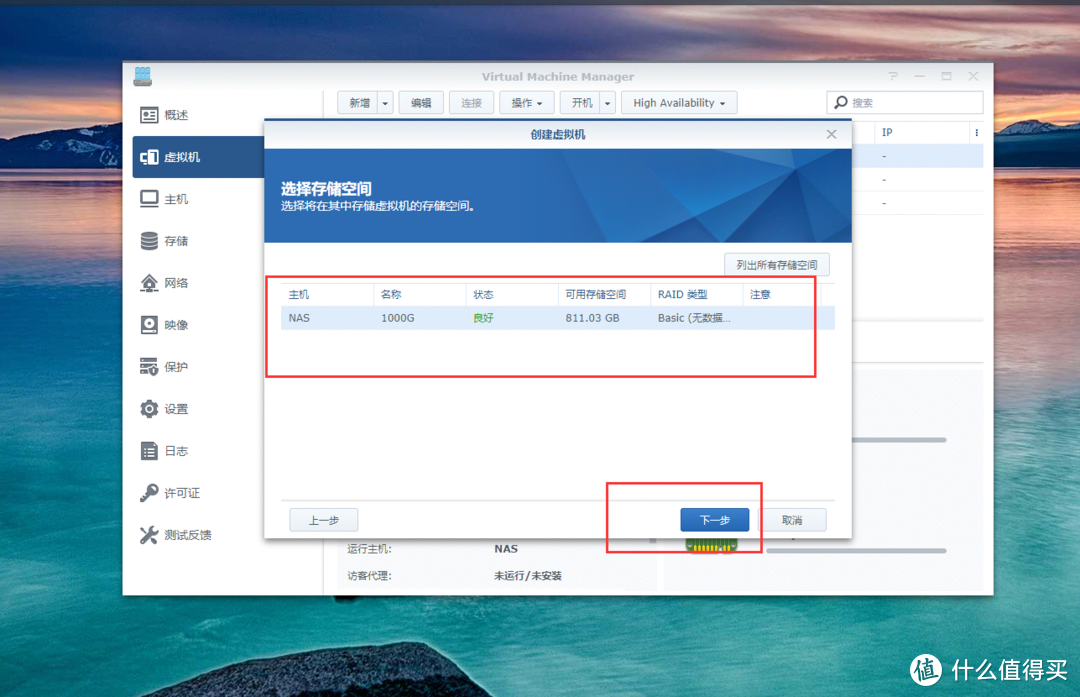
Task: Sort by the 可用存储空间 column header
Action: click(x=604, y=295)
